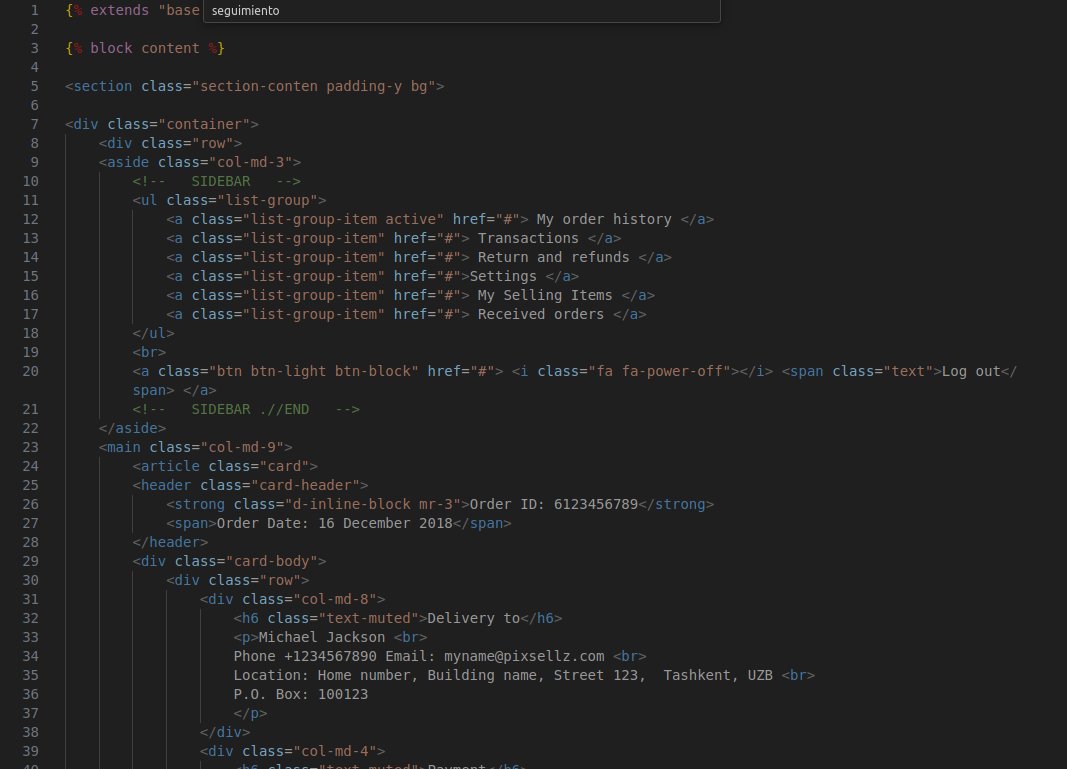Click 'Log out' text on line 20
Screen dimensions: 1067x769
(x=971, y=372)
